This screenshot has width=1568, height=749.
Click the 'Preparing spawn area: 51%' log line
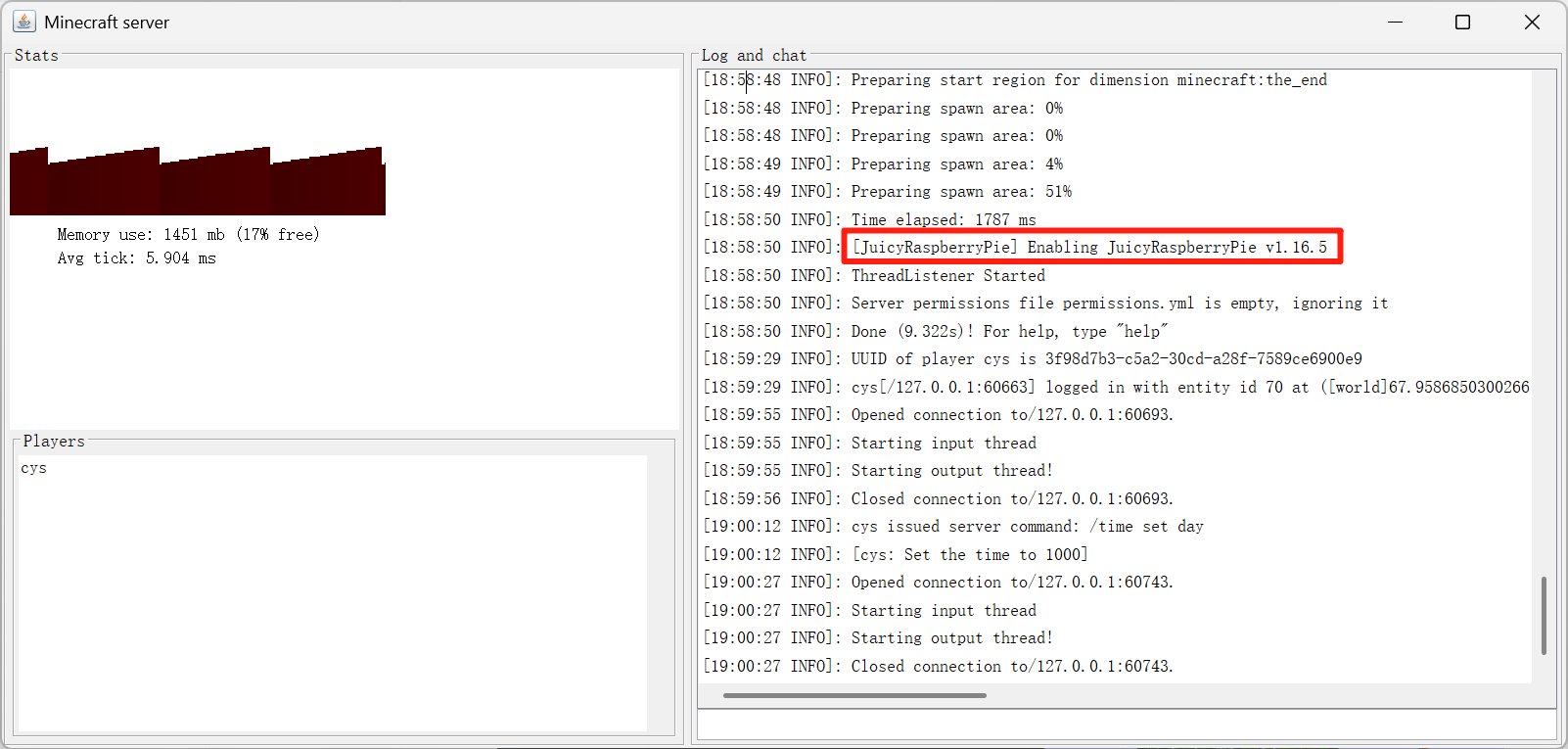(x=888, y=192)
